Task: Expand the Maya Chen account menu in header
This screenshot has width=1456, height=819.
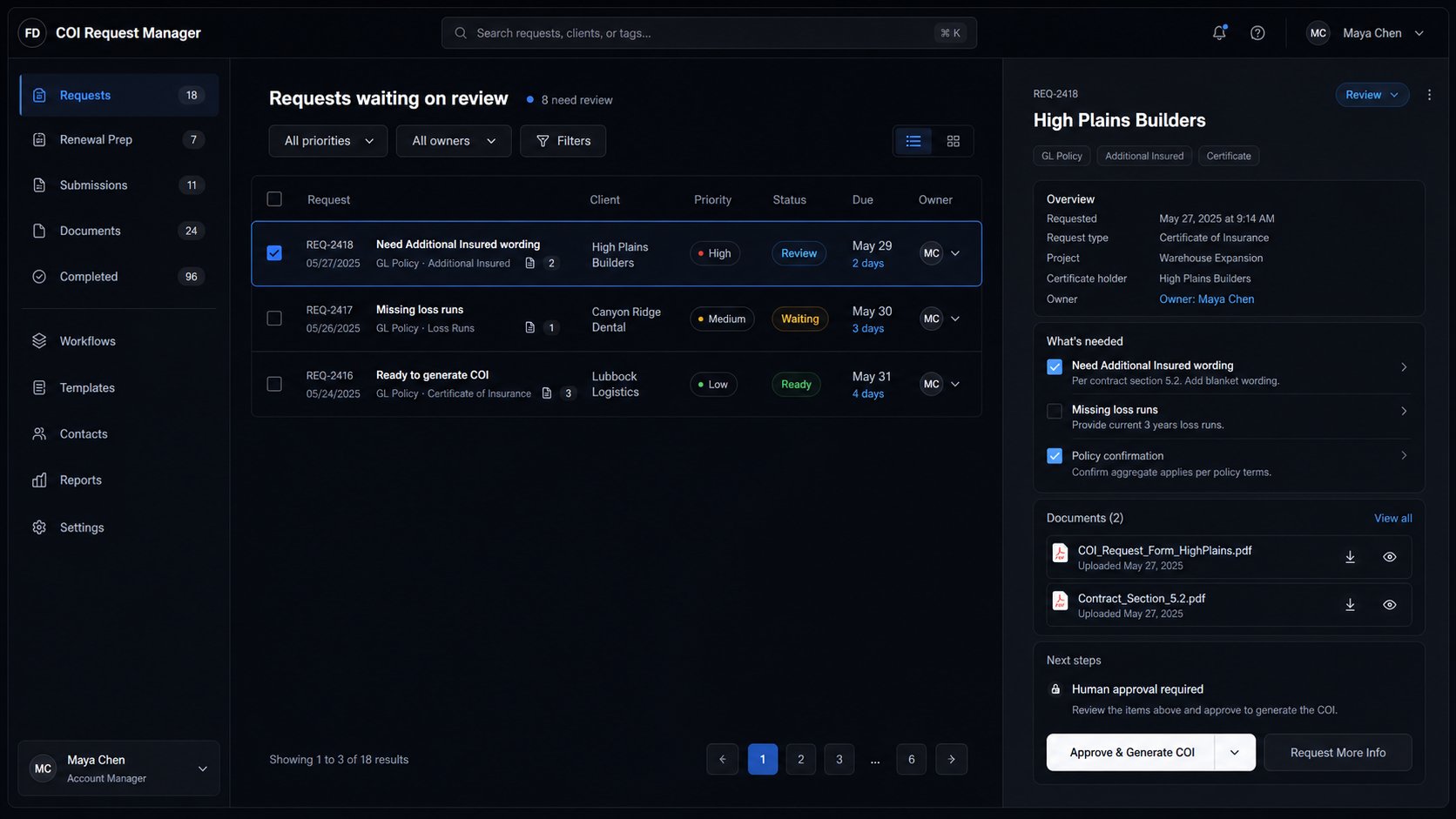Action: click(1419, 33)
